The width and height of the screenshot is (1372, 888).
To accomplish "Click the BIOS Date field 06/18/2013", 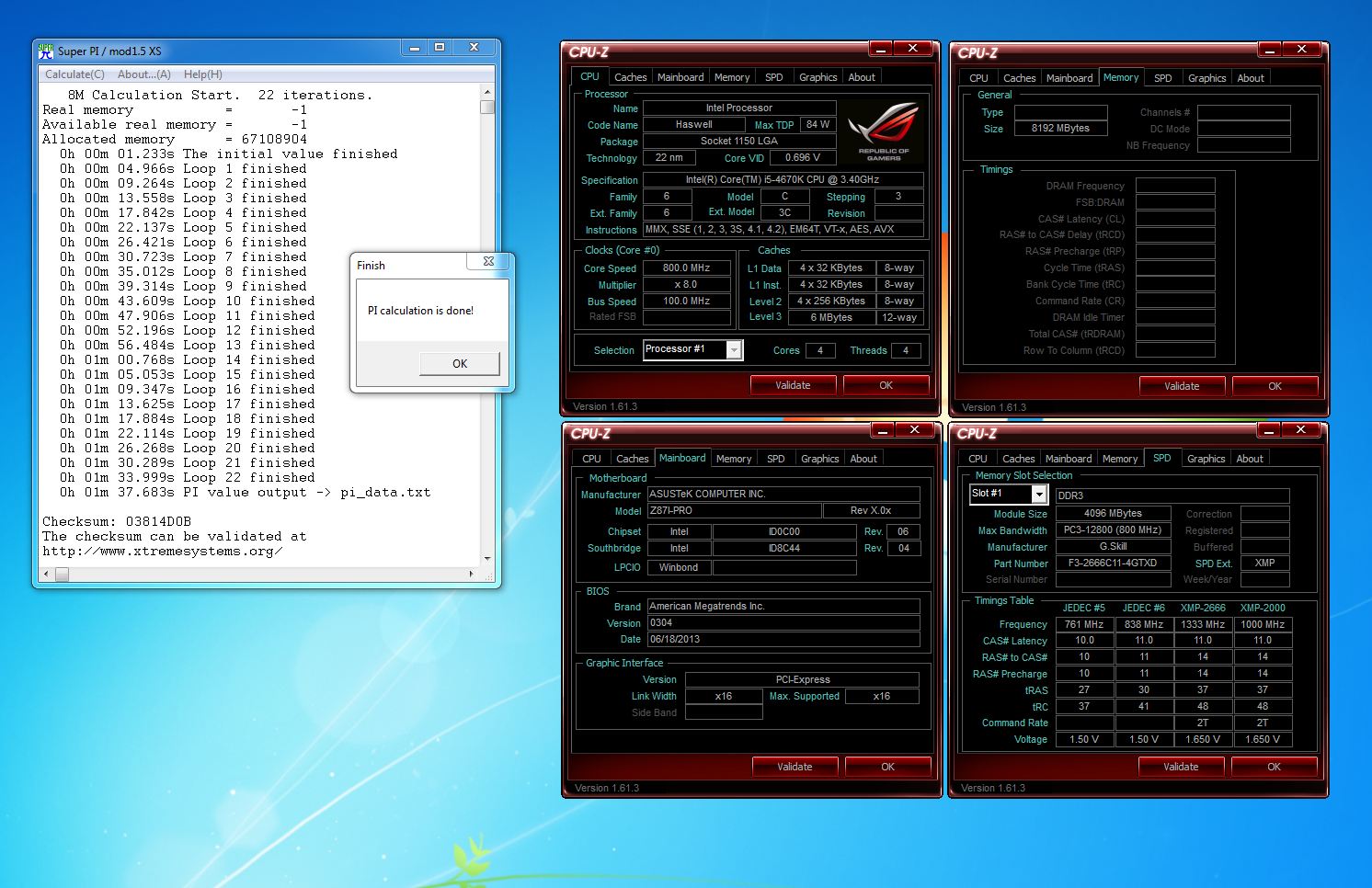I will 783,640.
